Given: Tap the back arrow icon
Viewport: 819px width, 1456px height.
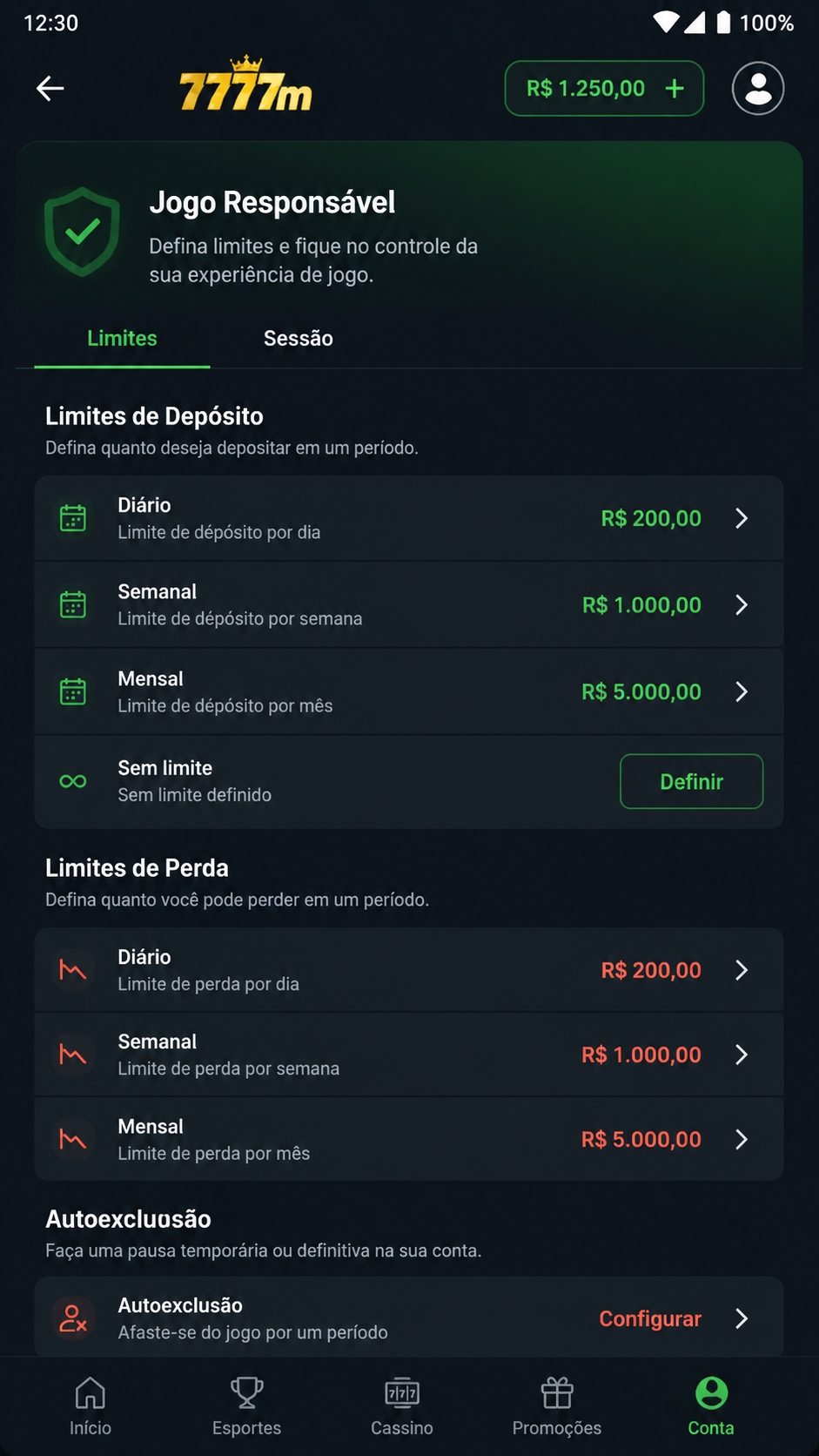Looking at the screenshot, I should point(50,88).
